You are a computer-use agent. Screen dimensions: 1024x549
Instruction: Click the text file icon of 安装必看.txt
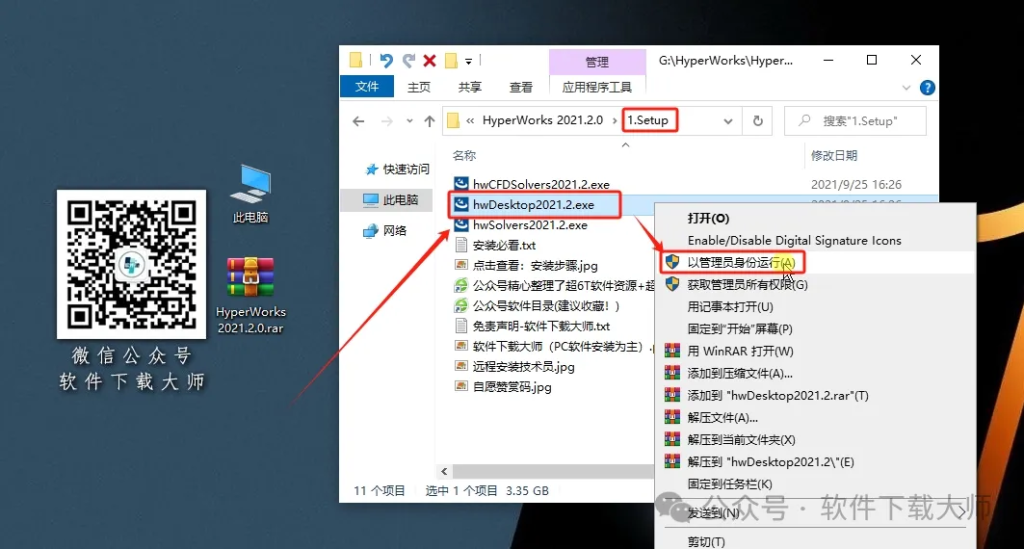461,245
